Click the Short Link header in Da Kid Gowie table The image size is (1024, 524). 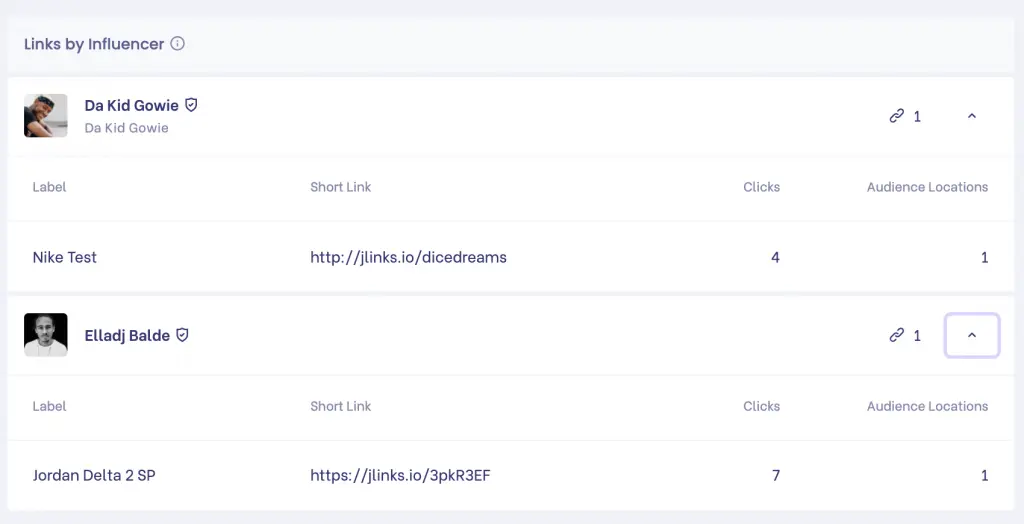(x=340, y=187)
